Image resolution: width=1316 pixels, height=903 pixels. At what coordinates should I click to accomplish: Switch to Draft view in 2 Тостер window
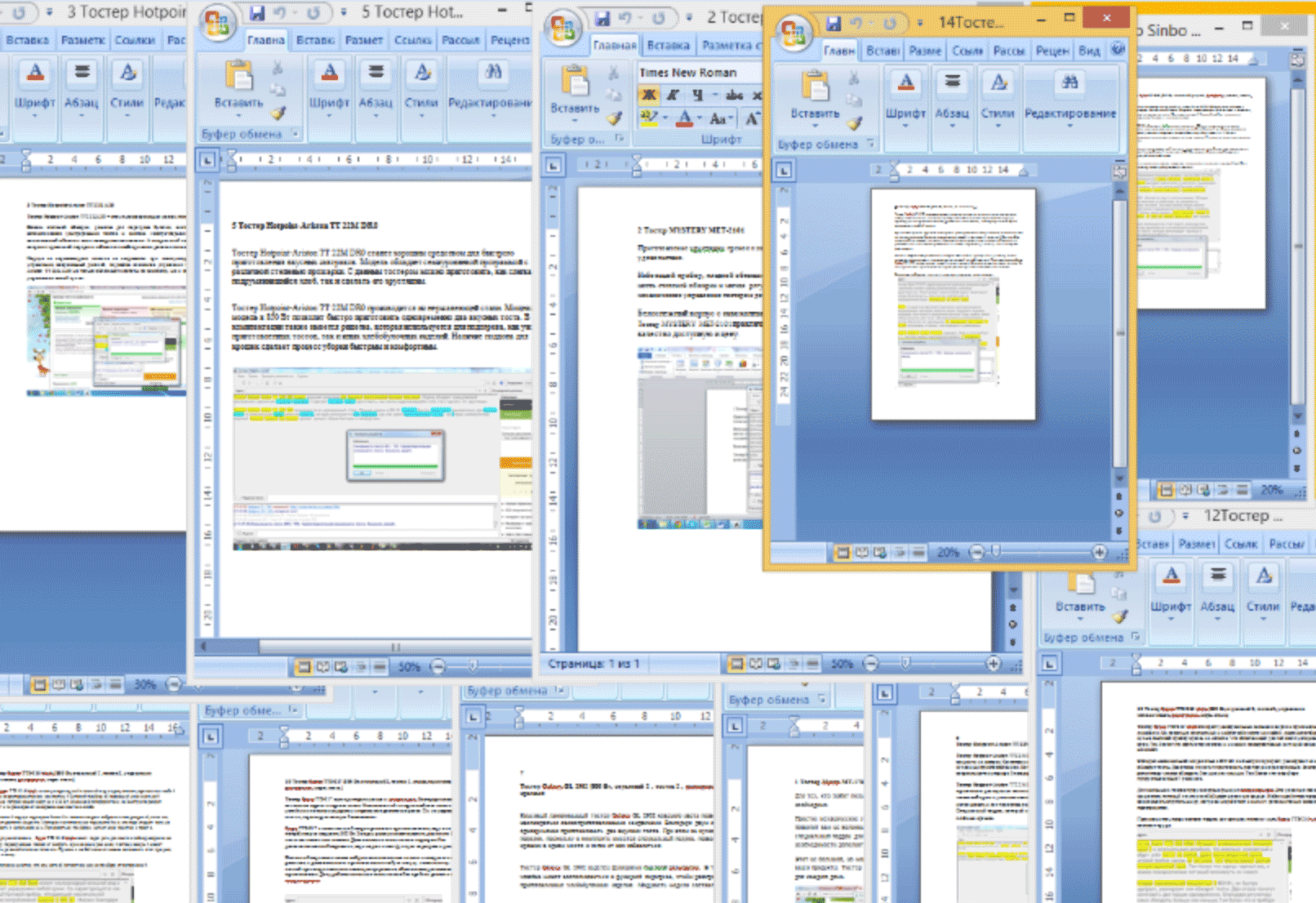[x=812, y=664]
